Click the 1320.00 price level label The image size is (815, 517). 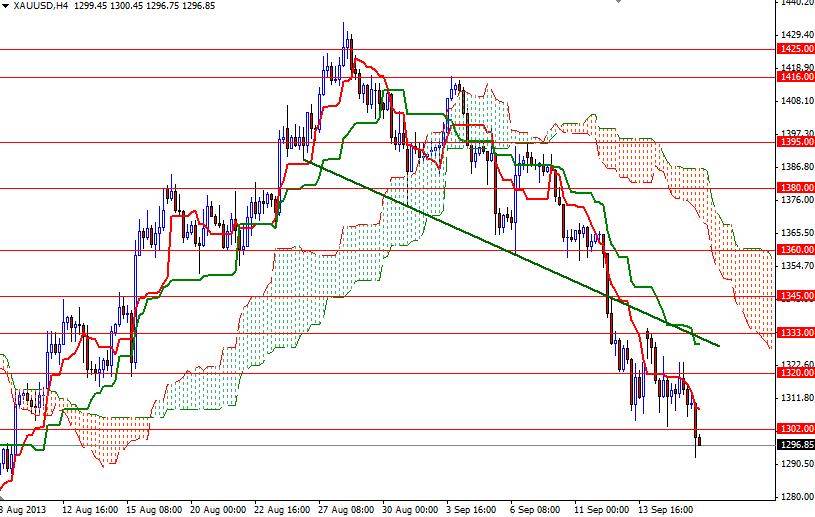(796, 373)
